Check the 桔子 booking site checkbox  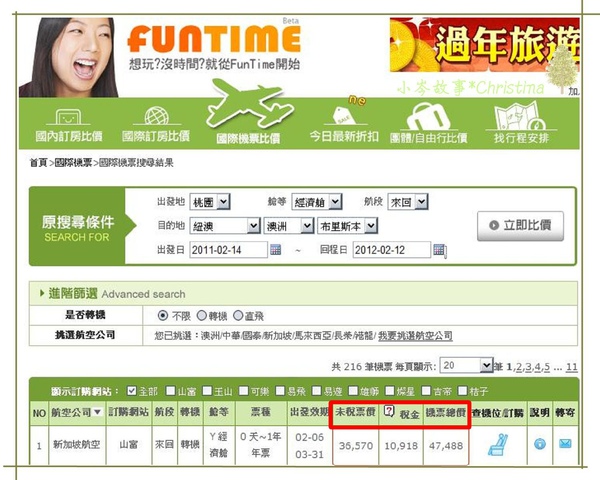pyautogui.click(x=463, y=391)
